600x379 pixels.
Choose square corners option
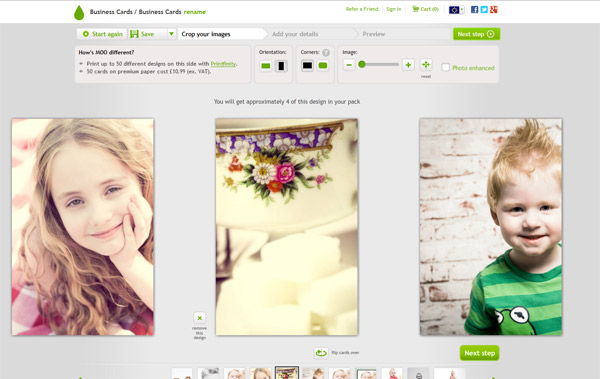(307, 65)
